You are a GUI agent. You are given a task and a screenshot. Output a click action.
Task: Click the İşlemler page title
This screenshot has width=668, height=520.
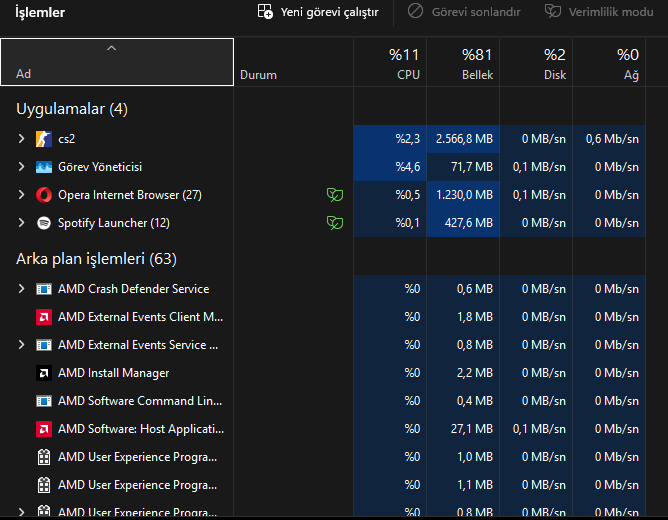40,12
